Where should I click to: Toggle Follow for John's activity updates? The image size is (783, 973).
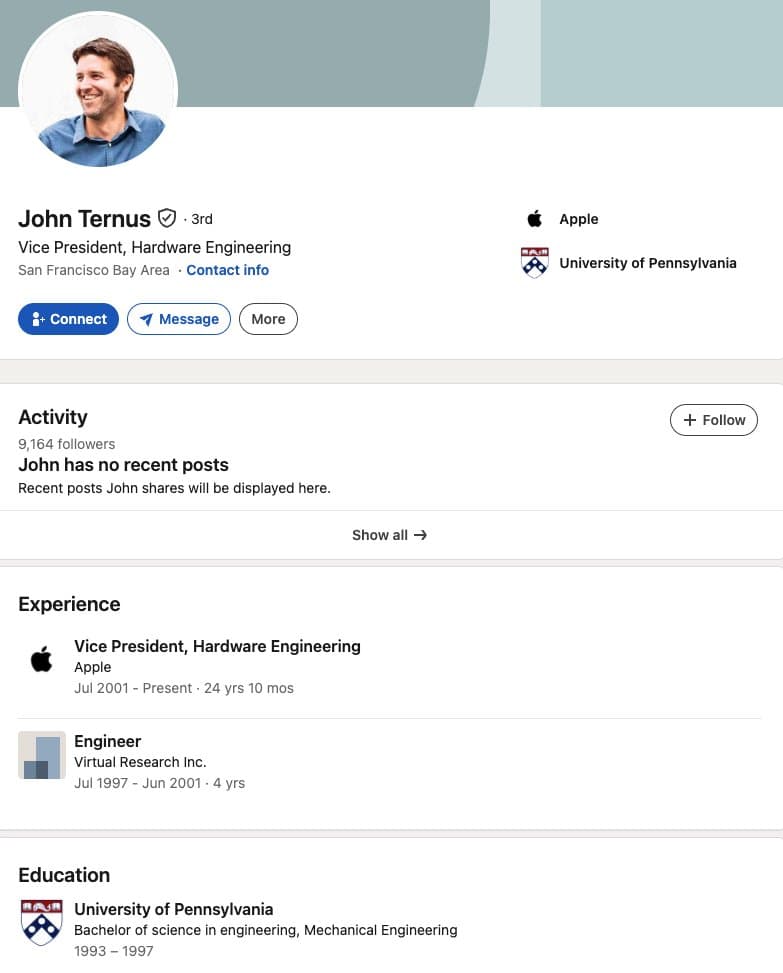713,420
